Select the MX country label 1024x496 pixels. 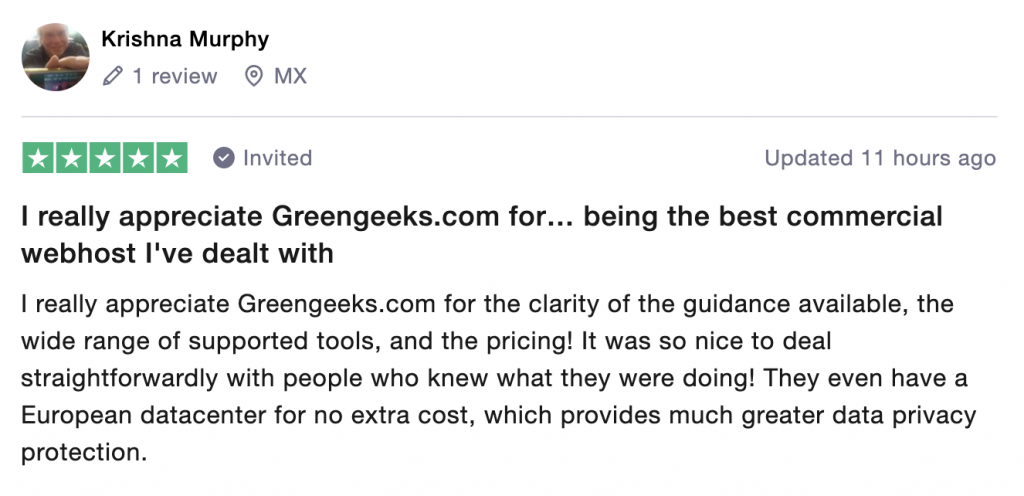290,76
